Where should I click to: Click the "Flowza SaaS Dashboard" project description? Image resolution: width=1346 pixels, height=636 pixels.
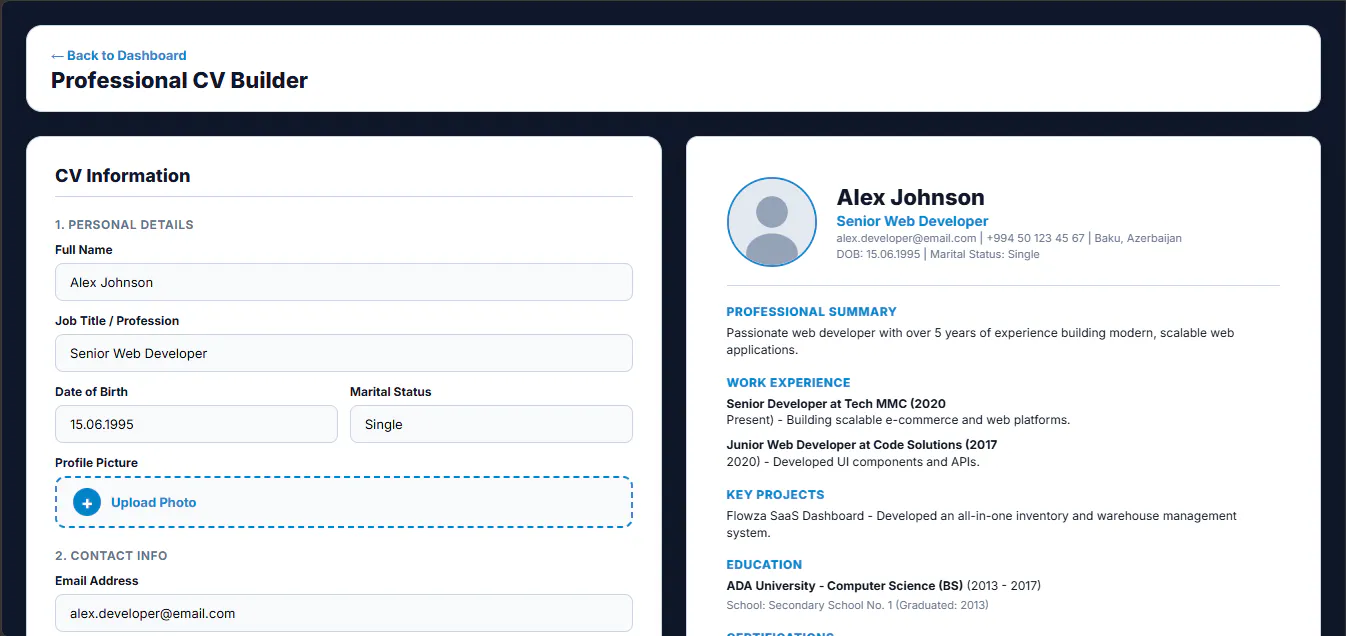point(982,525)
